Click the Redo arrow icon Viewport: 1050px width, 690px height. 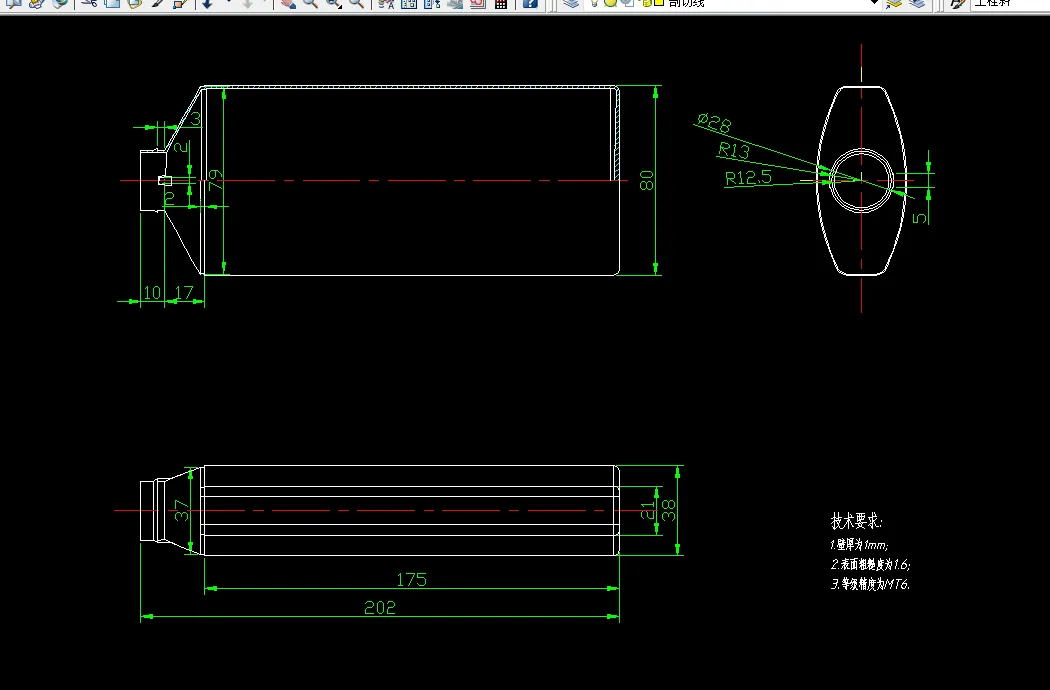248,3
